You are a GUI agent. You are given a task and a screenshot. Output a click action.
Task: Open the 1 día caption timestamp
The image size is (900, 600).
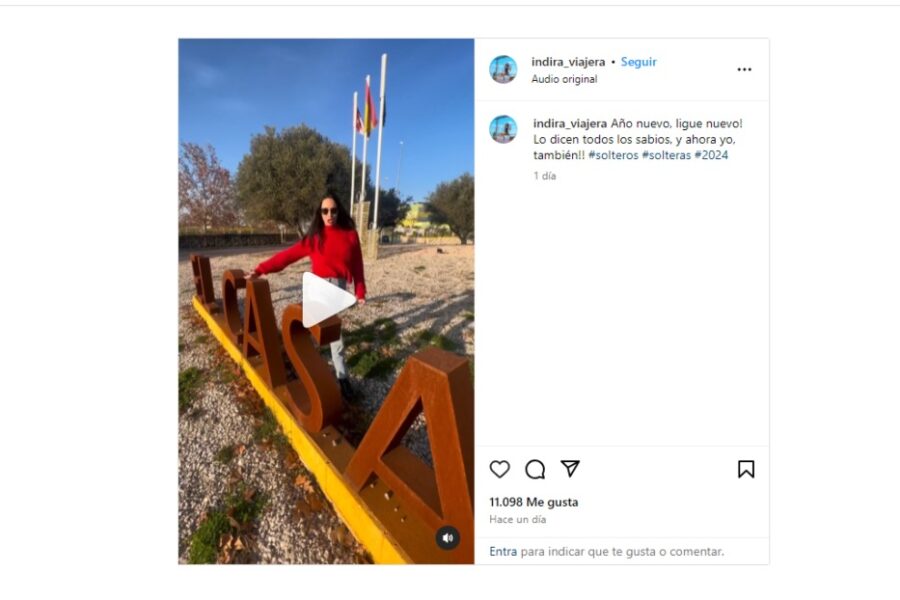point(545,176)
